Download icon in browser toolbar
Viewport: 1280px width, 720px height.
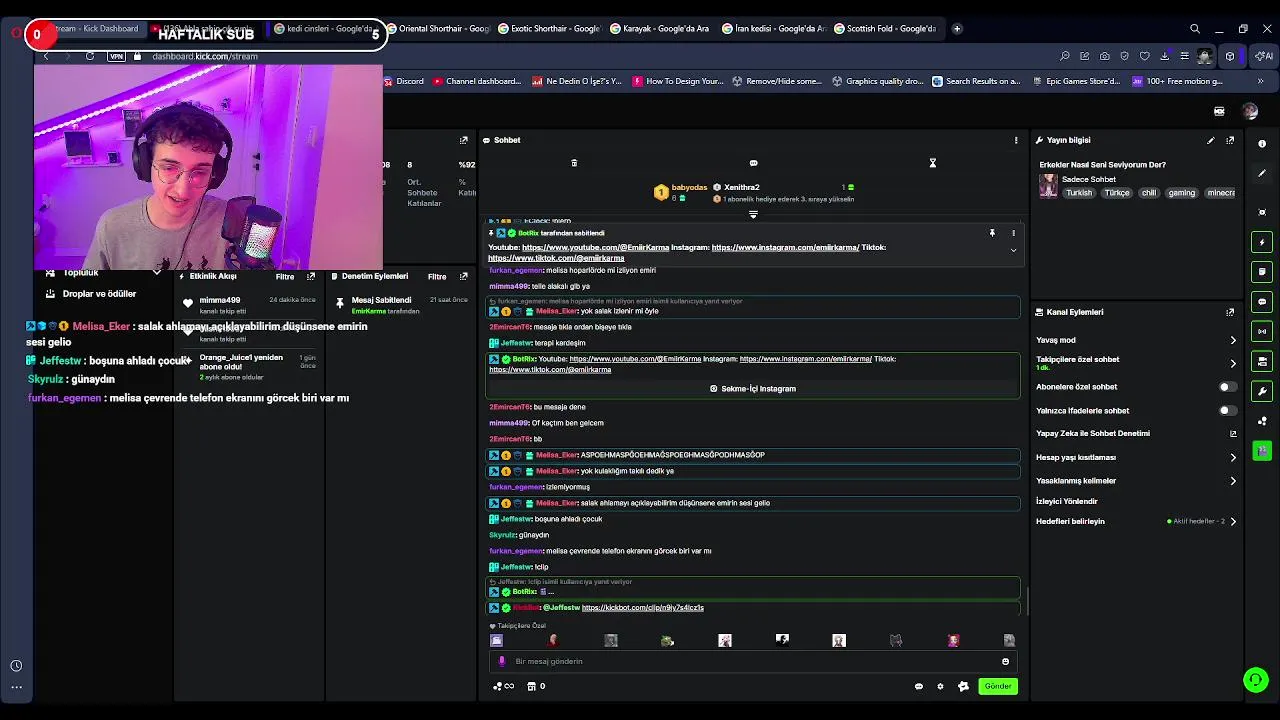coord(1164,56)
